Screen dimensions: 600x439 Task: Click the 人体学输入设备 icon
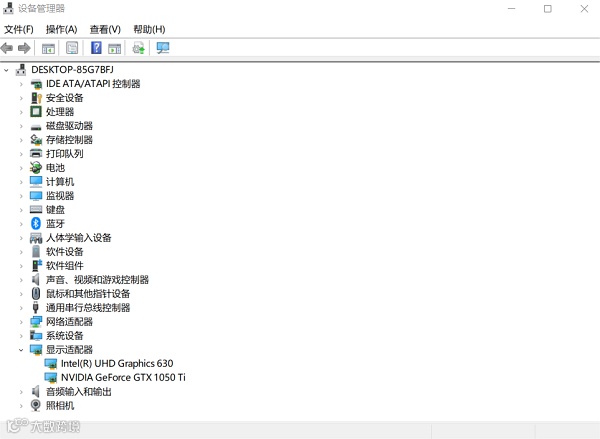(x=36, y=238)
